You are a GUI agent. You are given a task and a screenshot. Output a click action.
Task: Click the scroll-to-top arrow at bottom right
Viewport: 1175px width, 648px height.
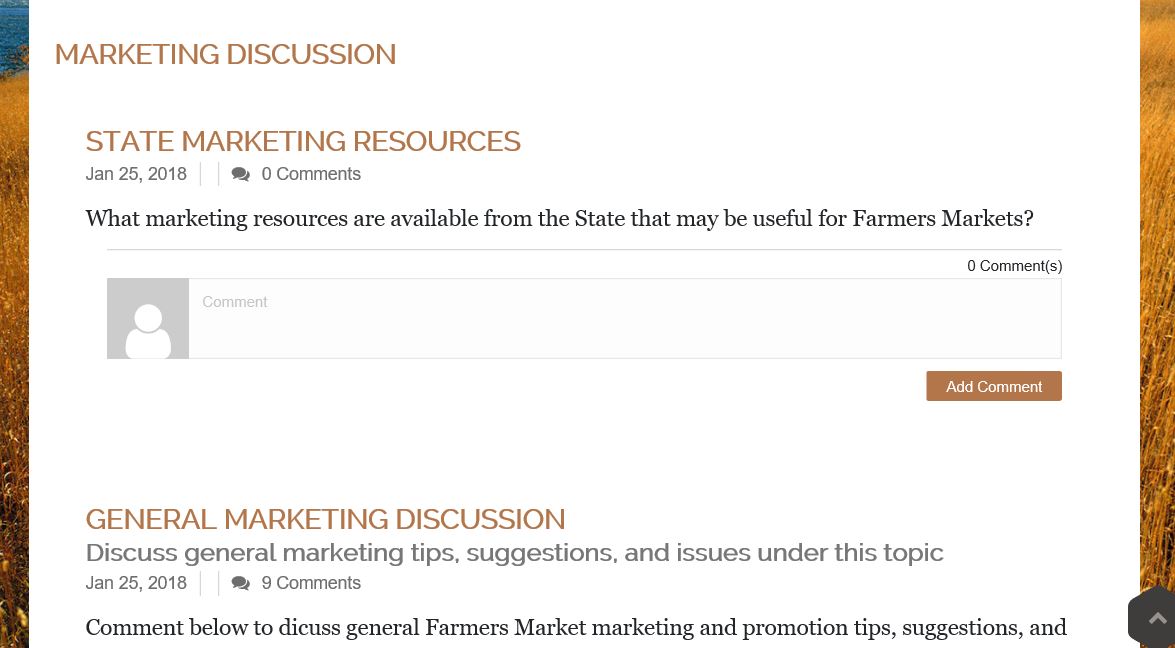(1157, 617)
